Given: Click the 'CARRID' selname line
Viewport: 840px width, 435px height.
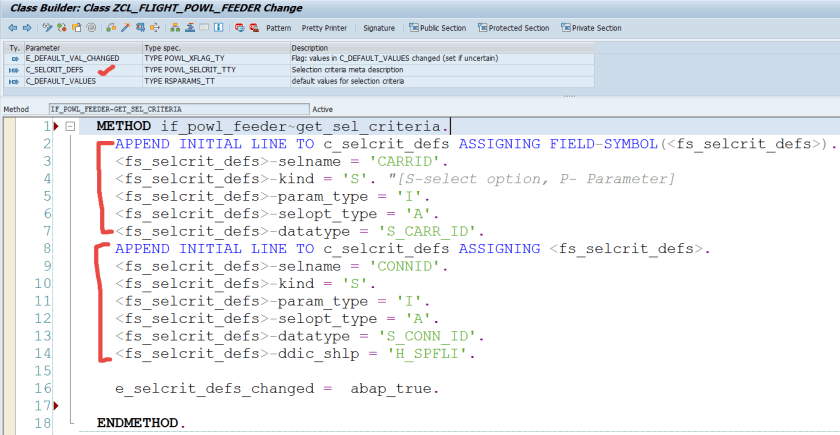Looking at the screenshot, I should [281, 161].
